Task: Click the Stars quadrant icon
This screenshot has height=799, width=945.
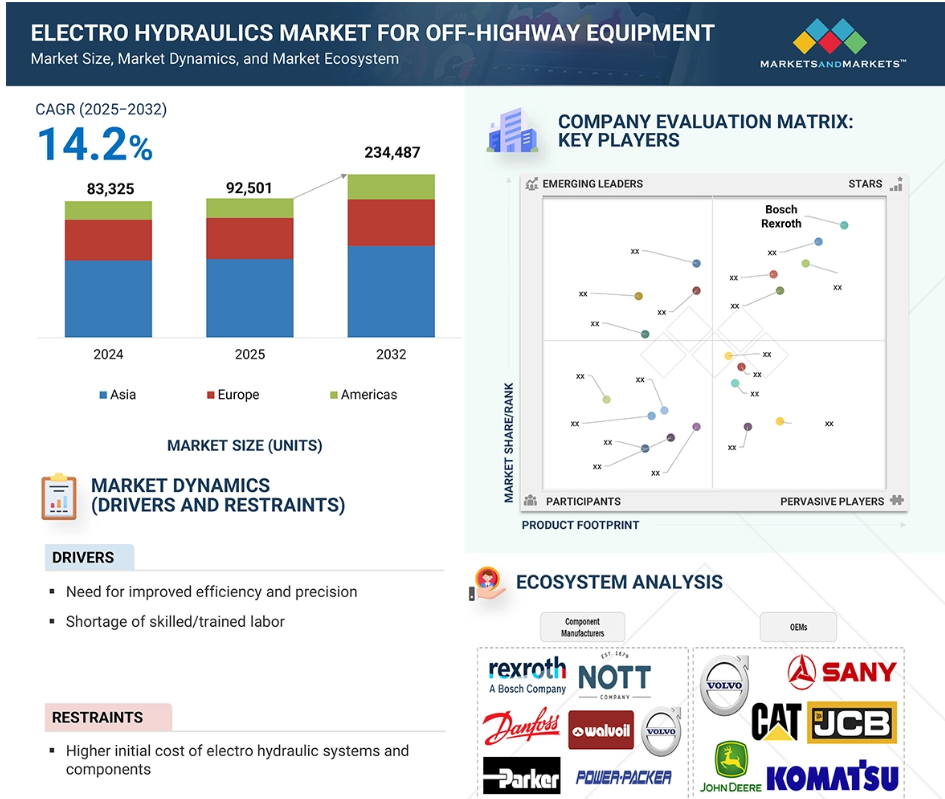Action: pyautogui.click(x=896, y=184)
